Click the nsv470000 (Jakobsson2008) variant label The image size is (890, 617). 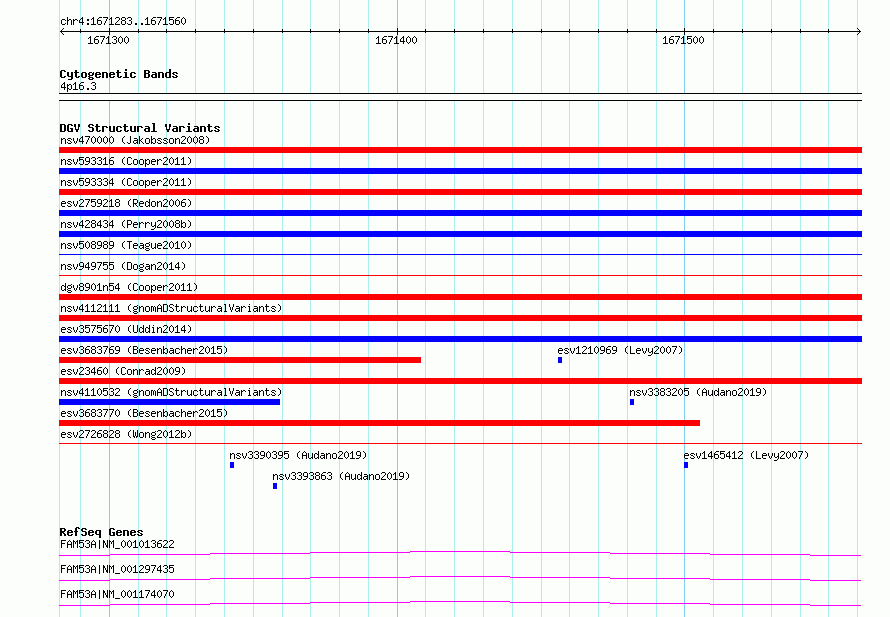pos(135,140)
